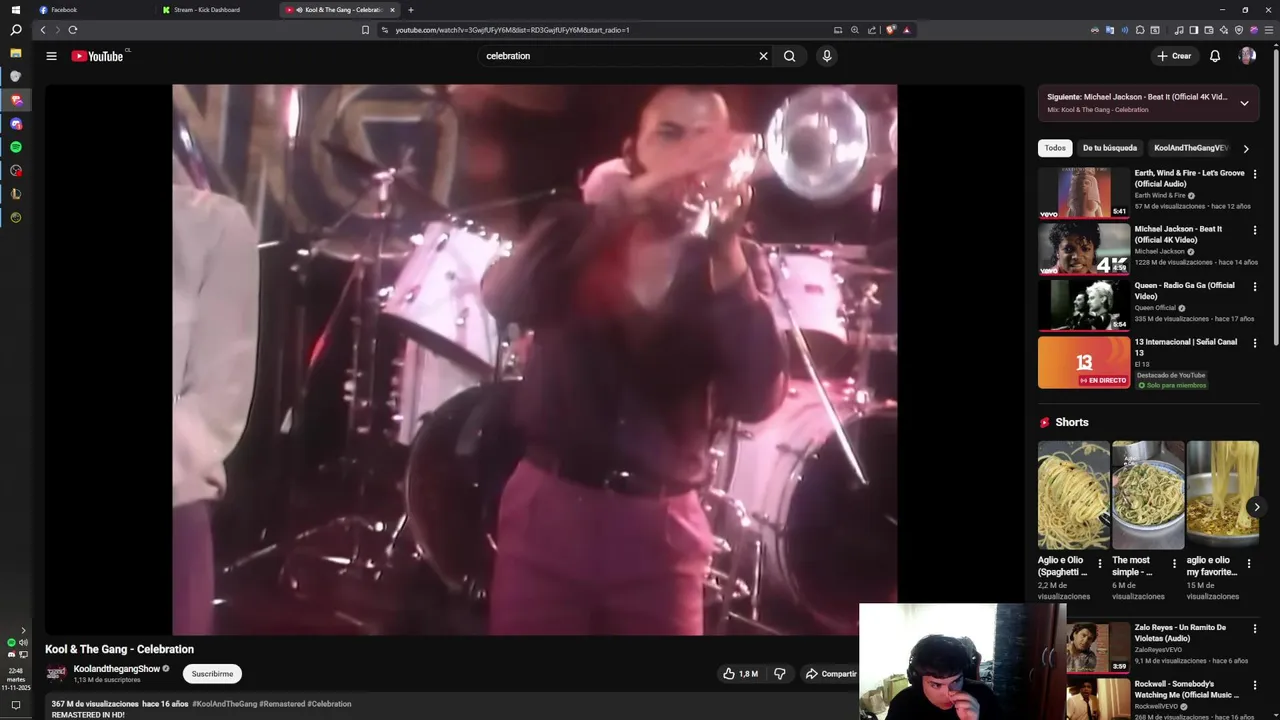
Task: Open the KoolandthegangShow channel link
Action: tap(117, 669)
